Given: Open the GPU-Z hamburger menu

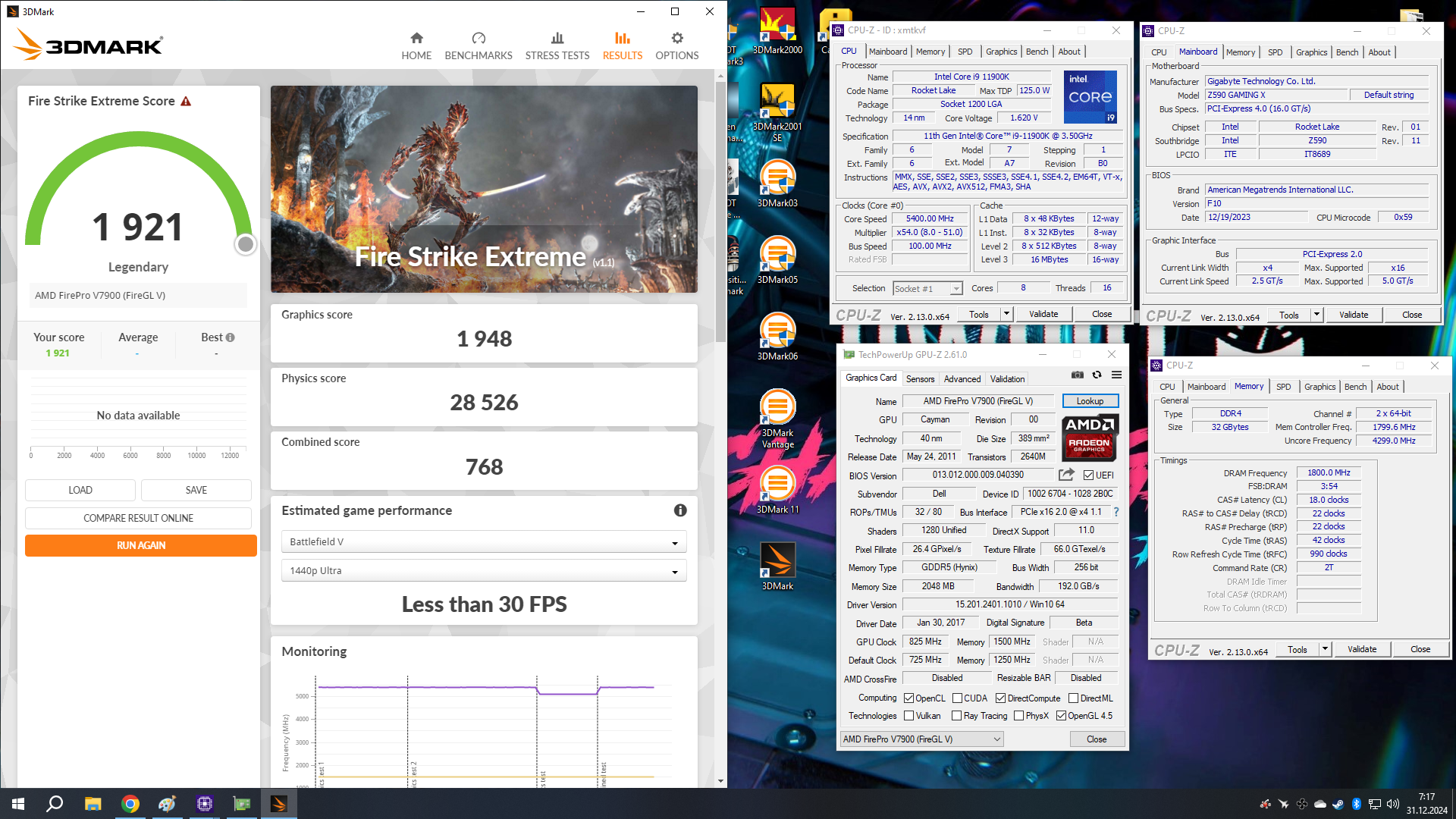Looking at the screenshot, I should point(1116,375).
